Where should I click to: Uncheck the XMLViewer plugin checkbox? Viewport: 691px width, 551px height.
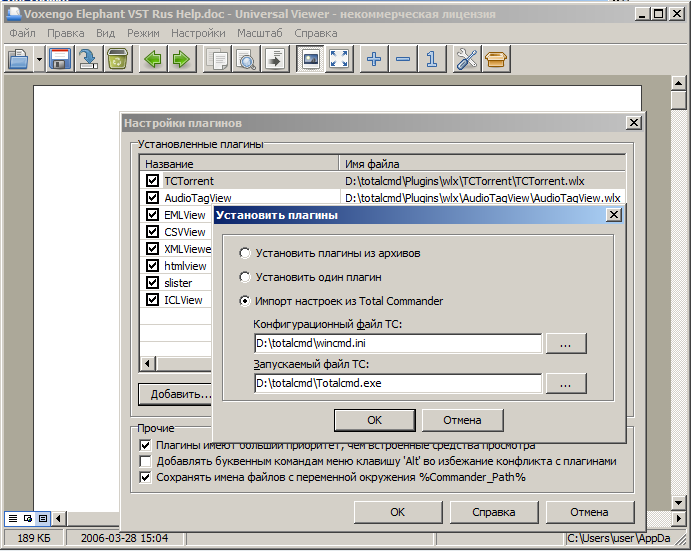[152, 249]
